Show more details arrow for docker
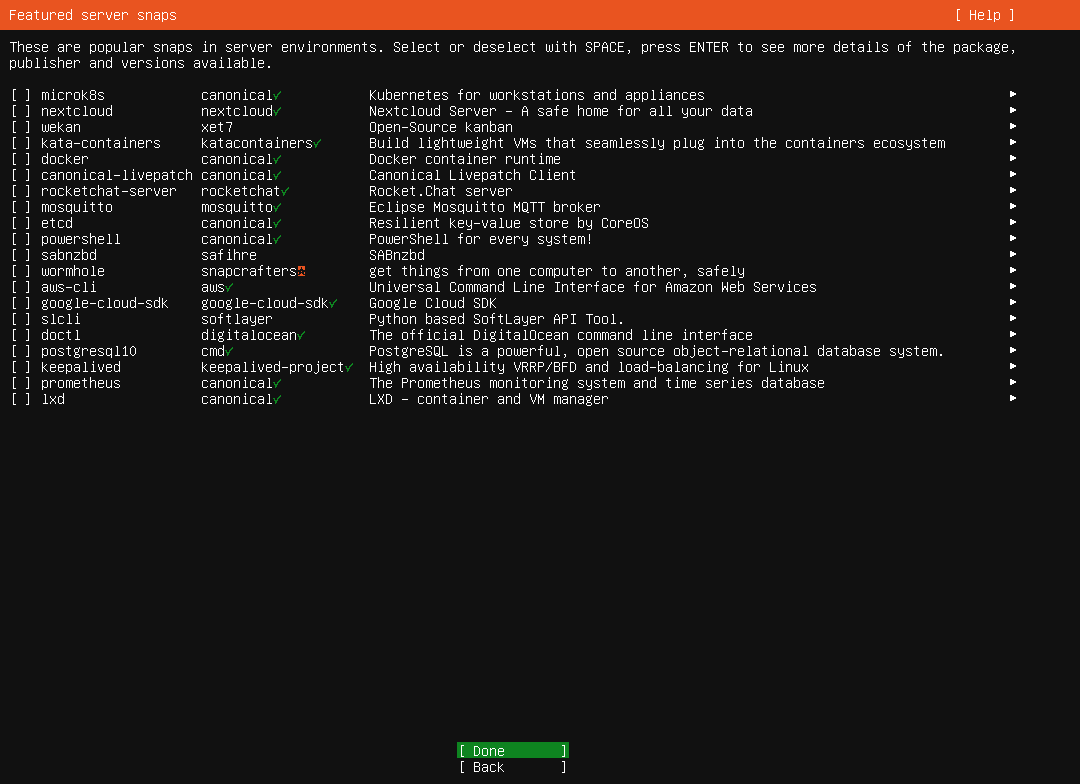The width and height of the screenshot is (1080, 784). tap(1012, 158)
